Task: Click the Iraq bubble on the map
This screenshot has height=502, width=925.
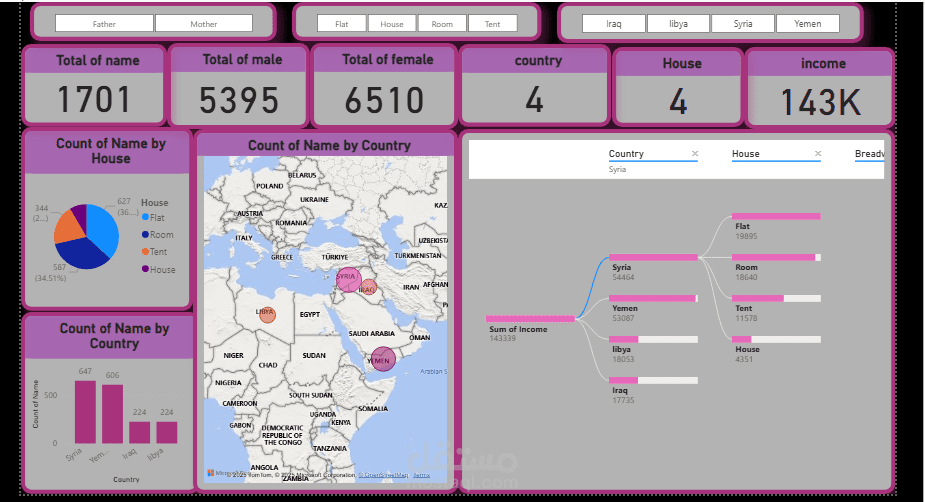Action: point(369,287)
